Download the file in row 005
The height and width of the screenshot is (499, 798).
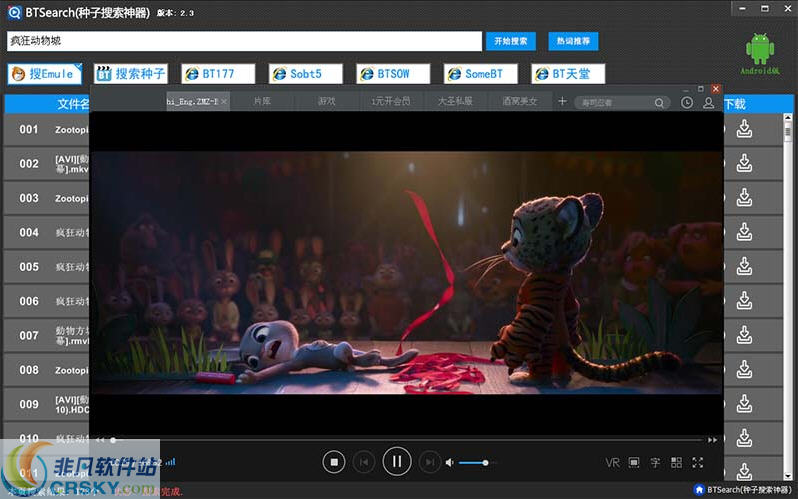[x=744, y=266]
